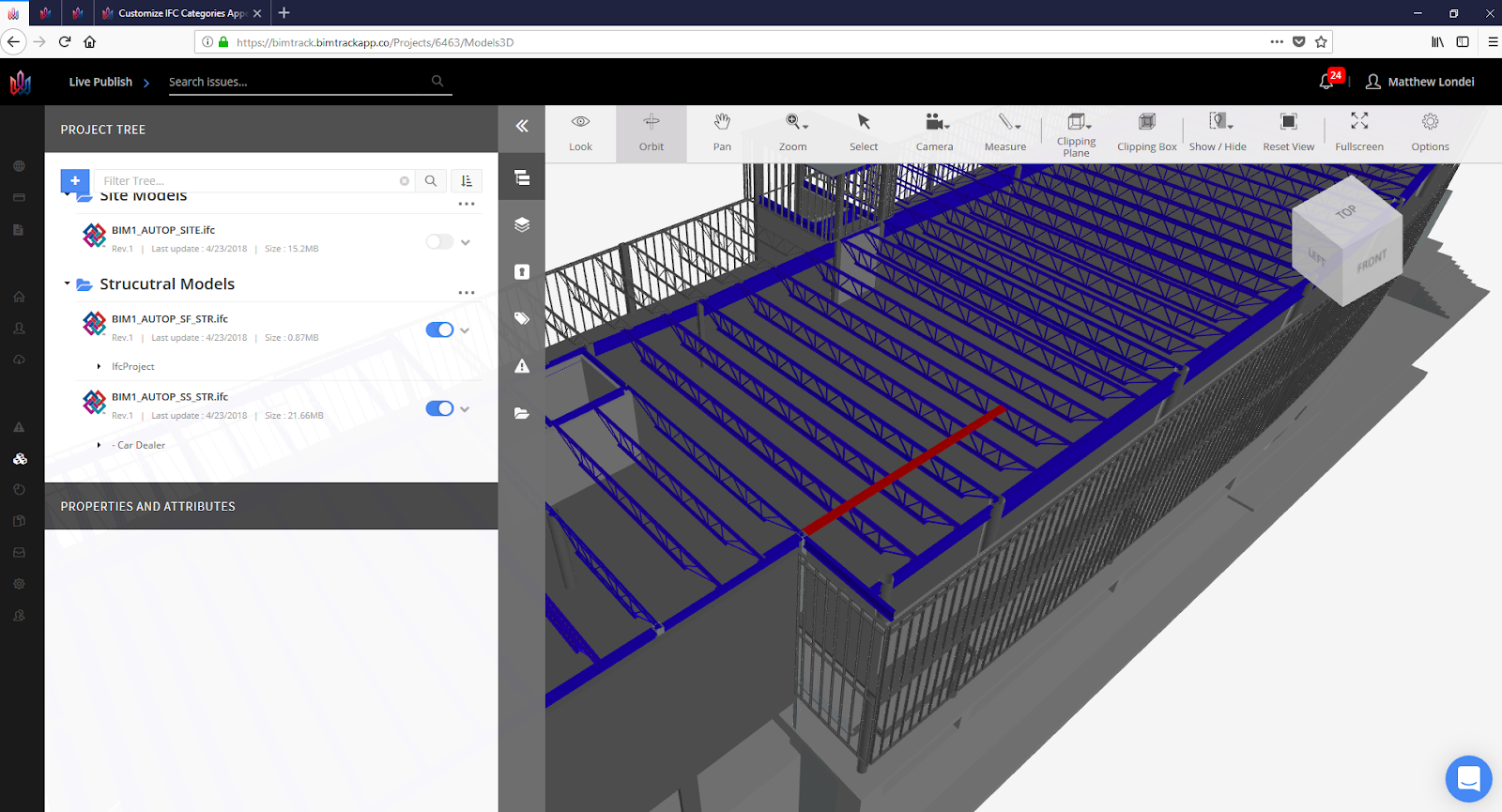Viewport: 1502px width, 812px height.
Task: Enter Fullscreen viewer mode
Action: click(1359, 133)
